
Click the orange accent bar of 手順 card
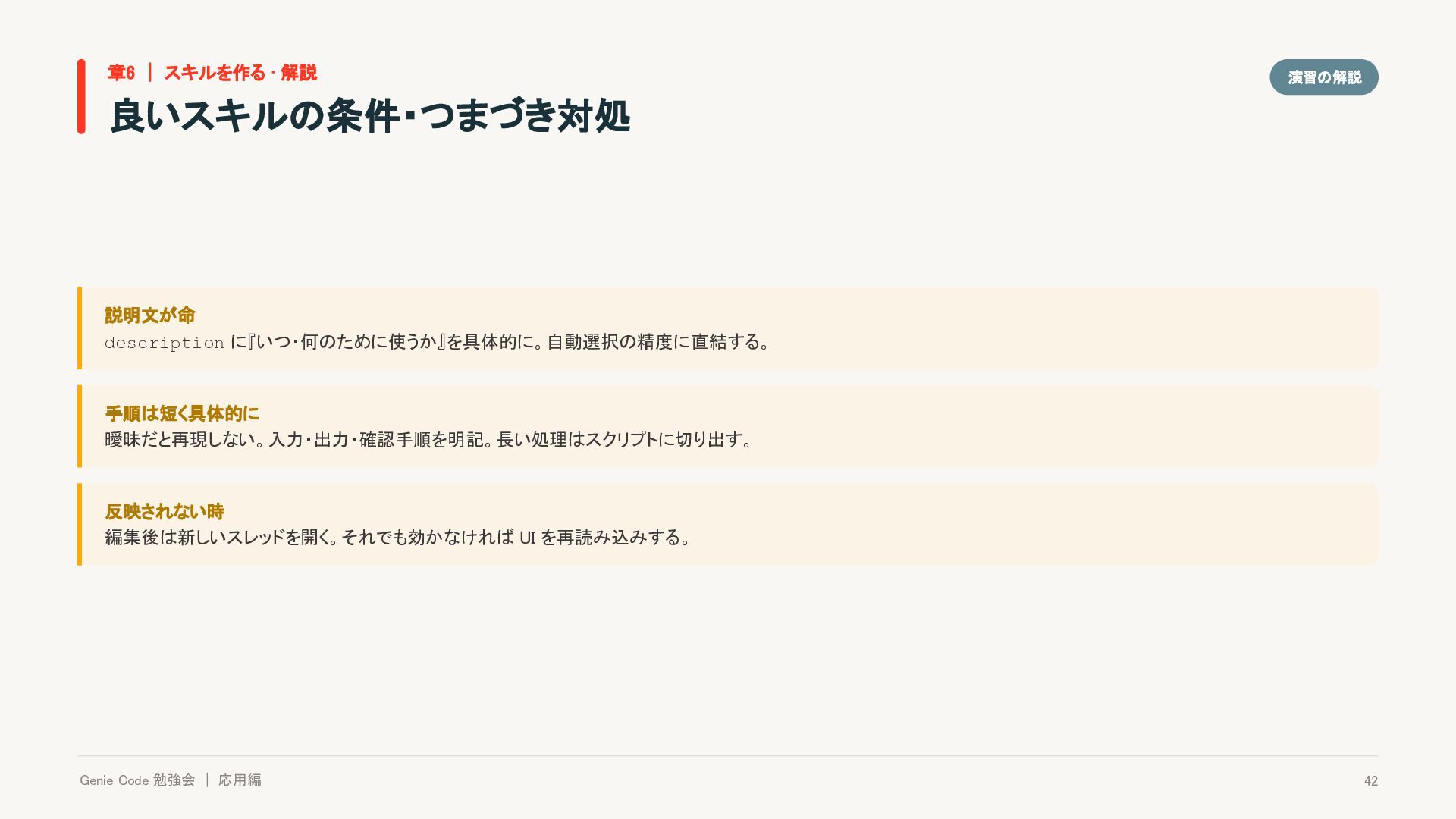(80, 426)
